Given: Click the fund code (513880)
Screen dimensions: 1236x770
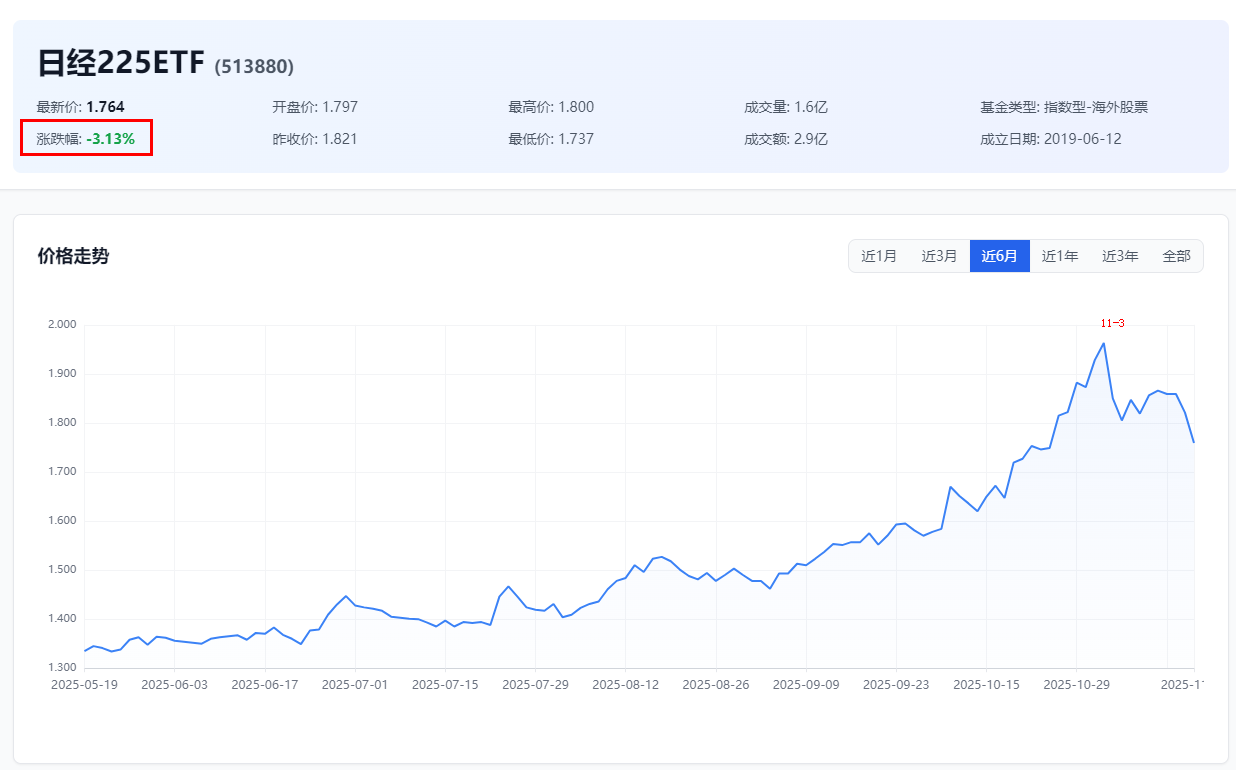Looking at the screenshot, I should coord(254,67).
